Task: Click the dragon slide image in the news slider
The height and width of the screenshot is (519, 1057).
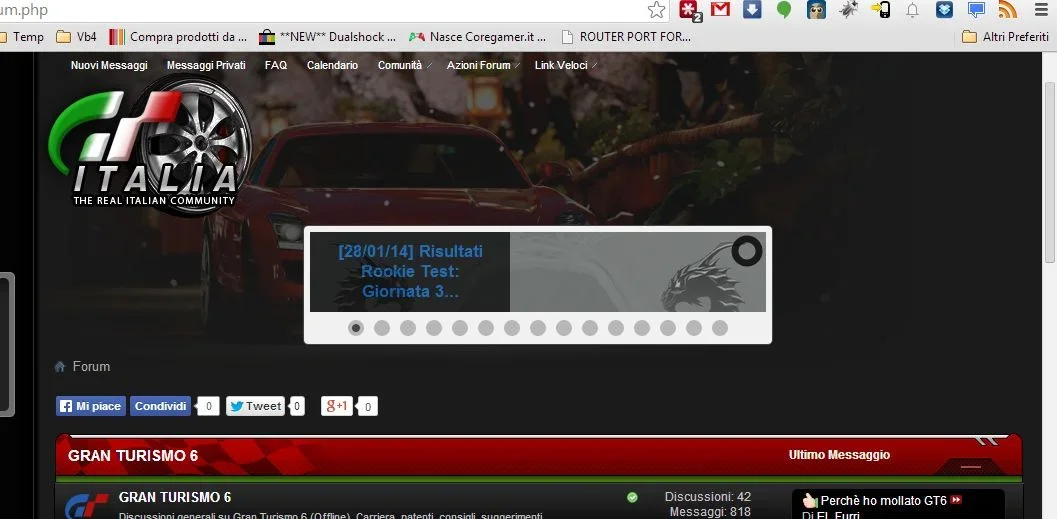Action: [638, 272]
